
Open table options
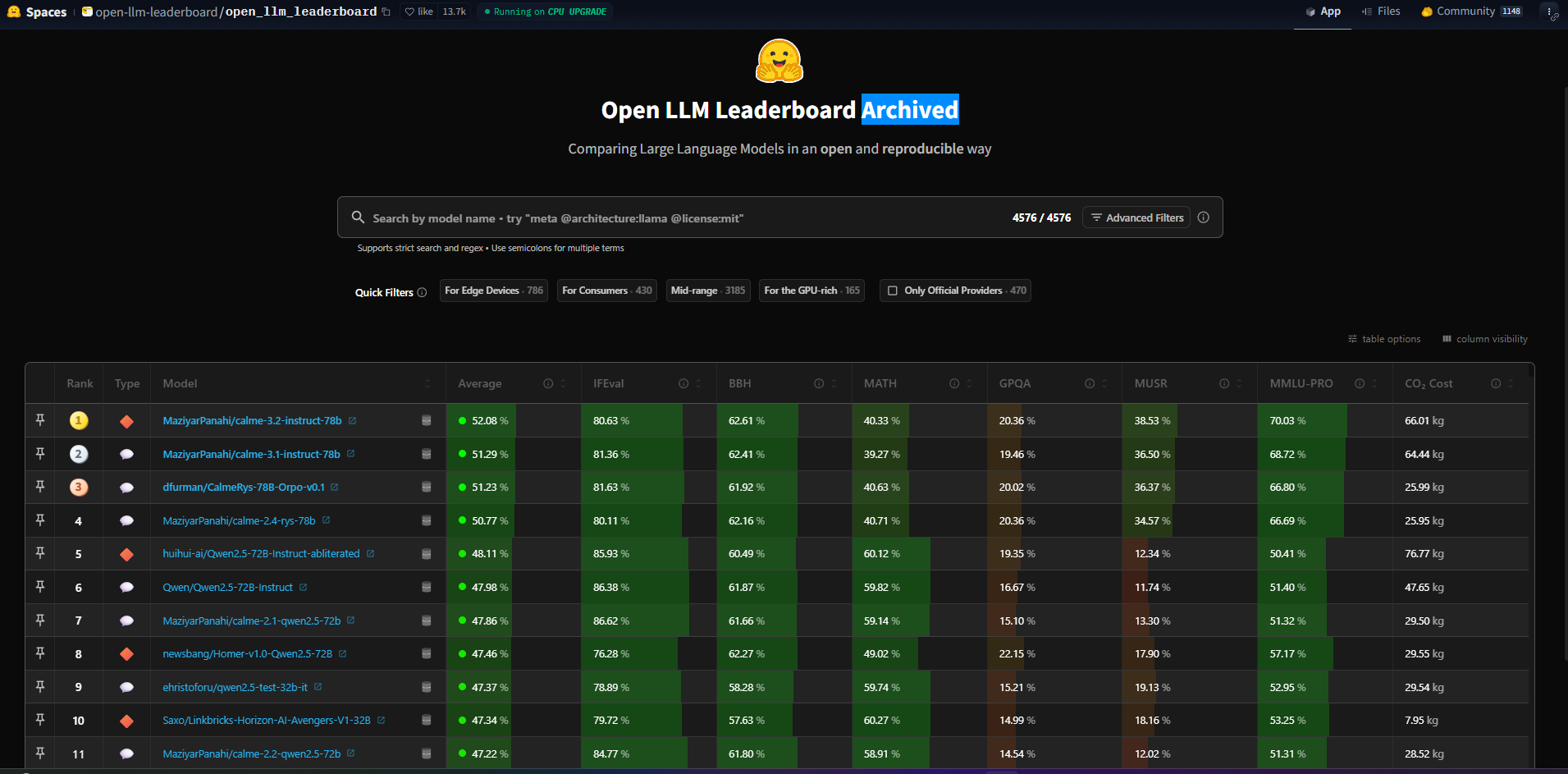[1384, 339]
